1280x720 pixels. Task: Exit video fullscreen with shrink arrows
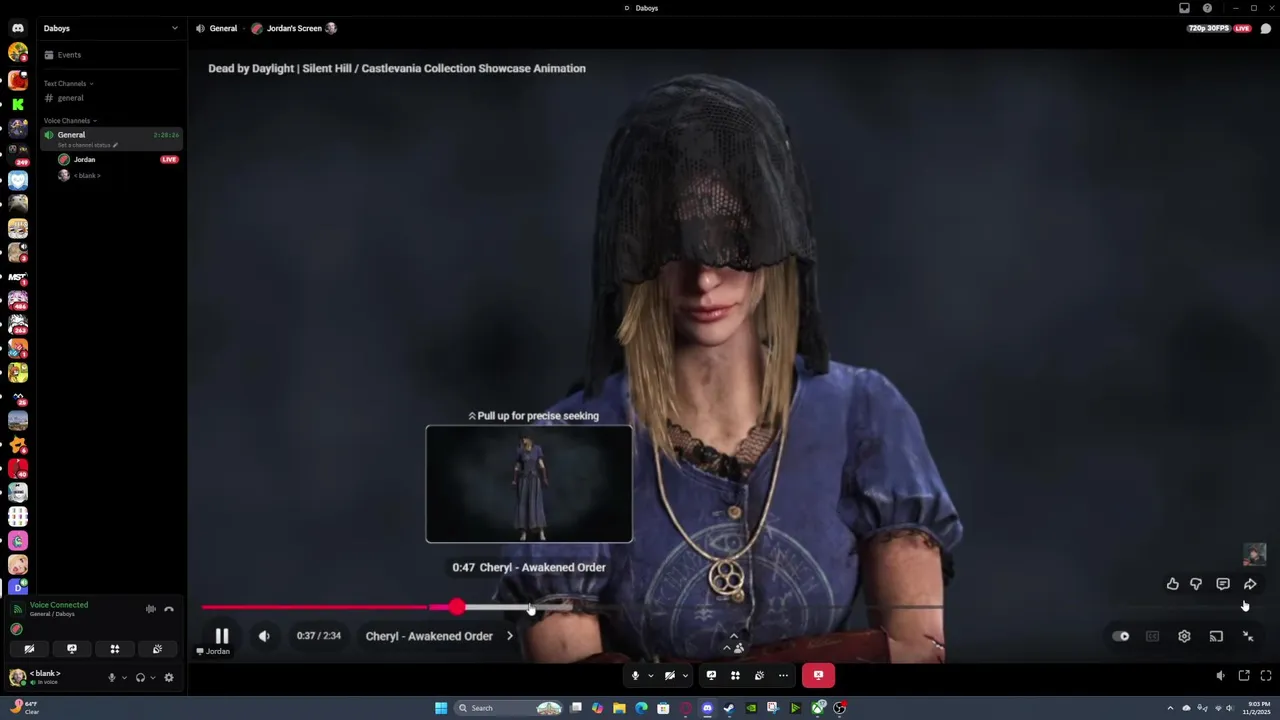click(1248, 636)
